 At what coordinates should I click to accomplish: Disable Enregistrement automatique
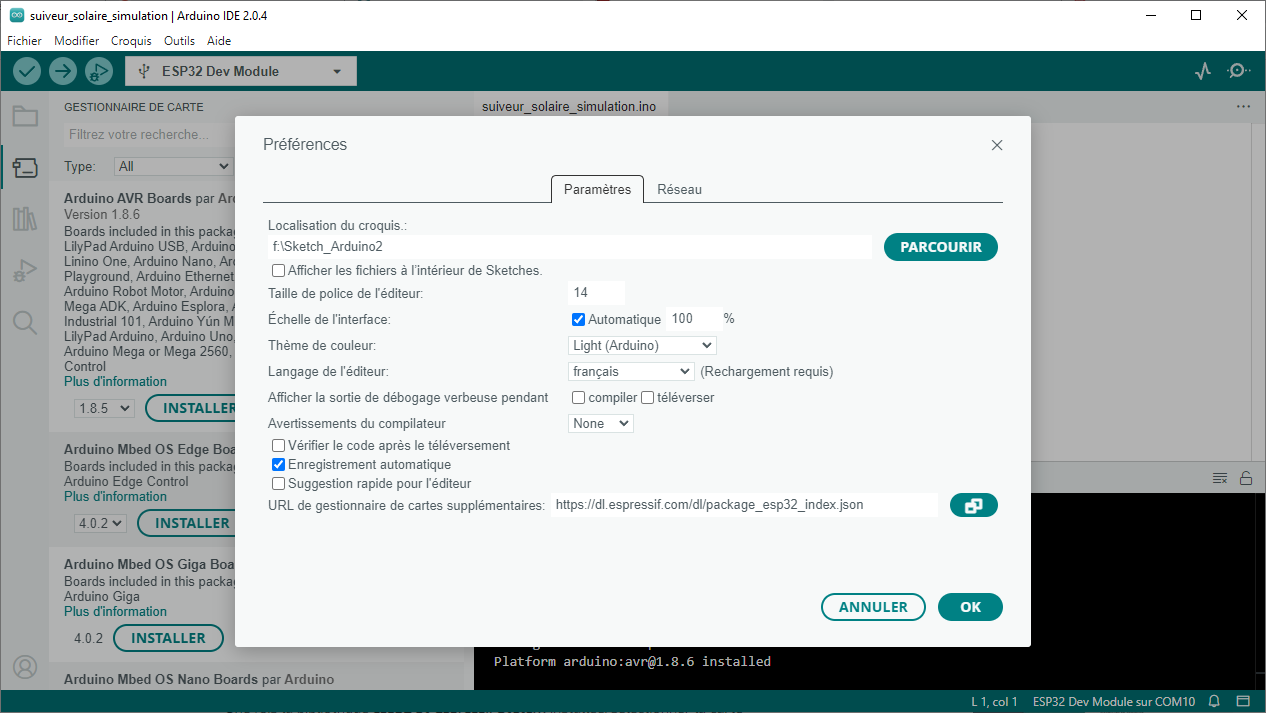[279, 464]
